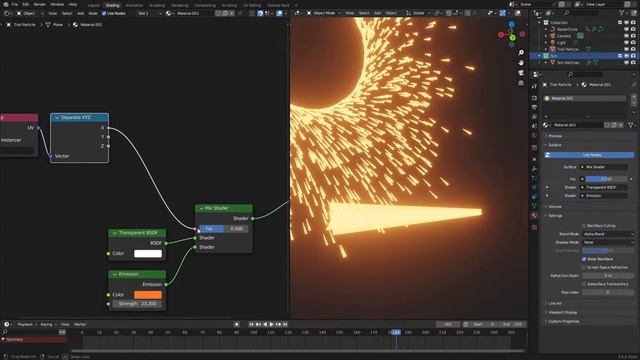The height and width of the screenshot is (360, 640).
Task: Collapse the Transparent BSDF node arrow
Action: (115, 233)
